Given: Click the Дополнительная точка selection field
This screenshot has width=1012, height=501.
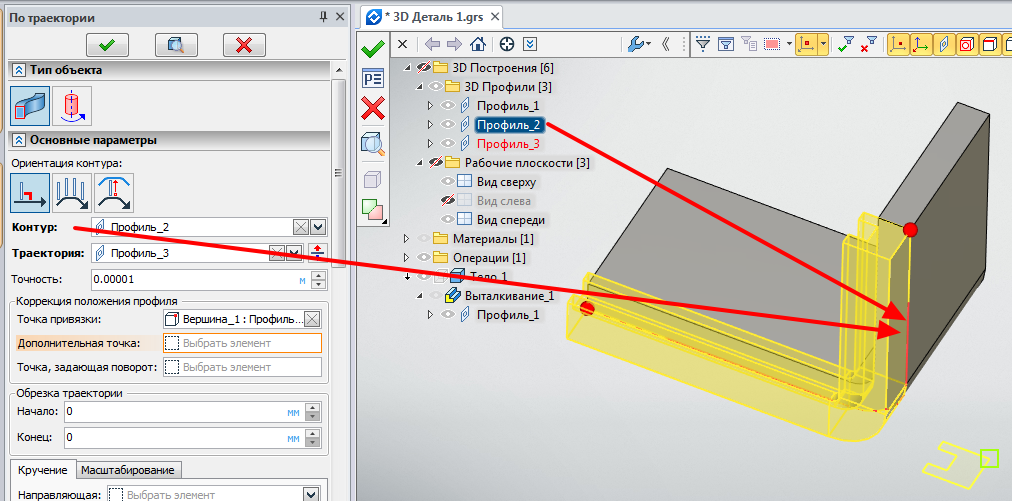Looking at the screenshot, I should [242, 343].
